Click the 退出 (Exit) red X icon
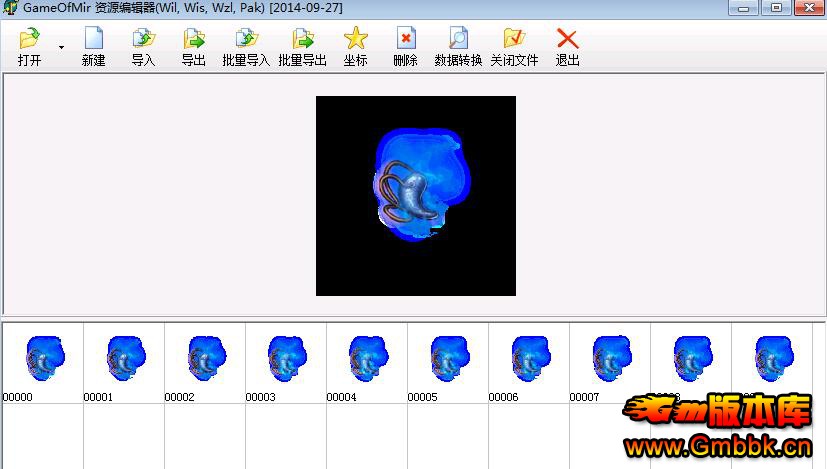 click(x=567, y=41)
